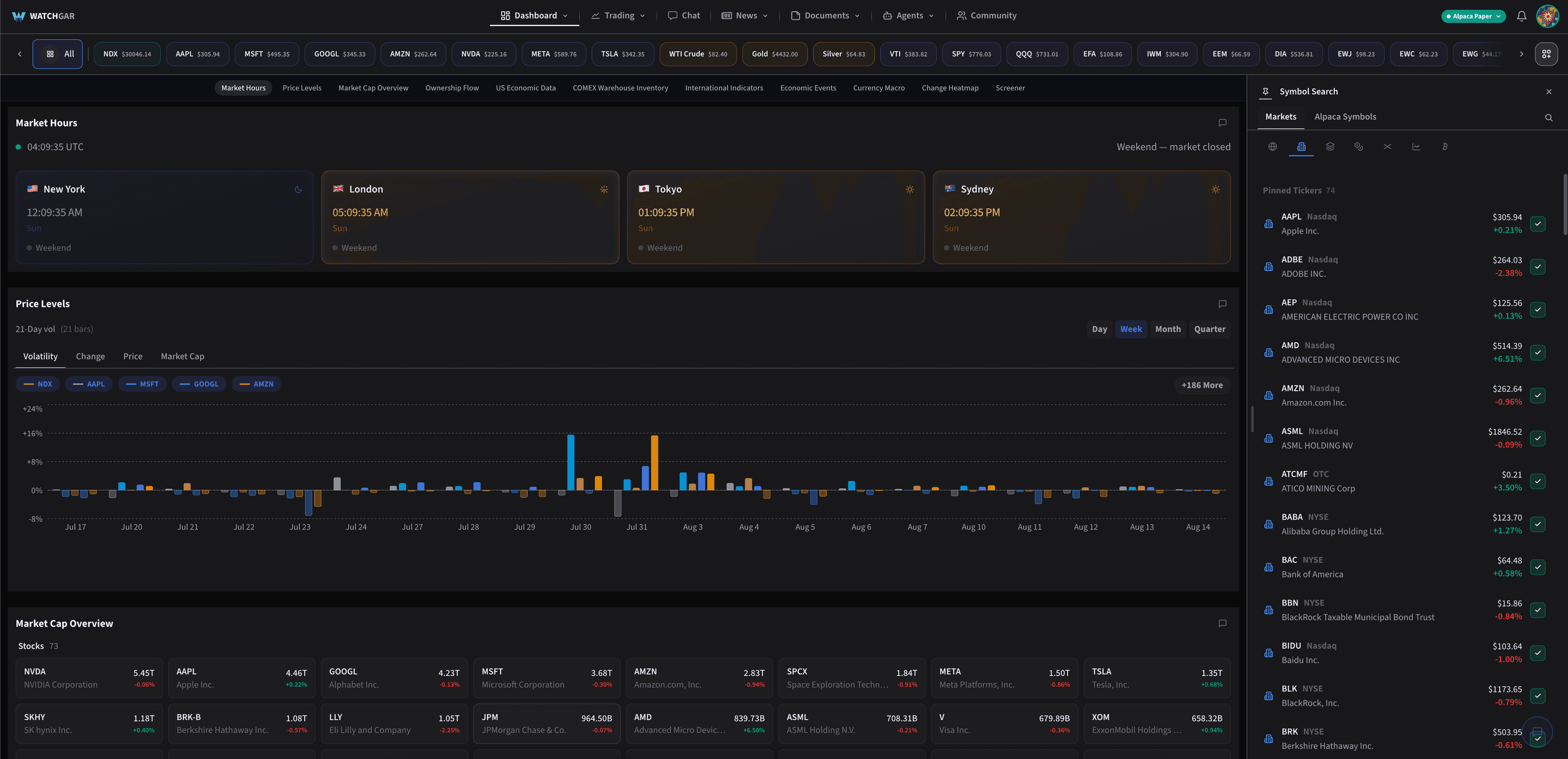Click the sun icon on the Sydney card
Viewport: 1568px width, 759px height.
[x=1216, y=189]
